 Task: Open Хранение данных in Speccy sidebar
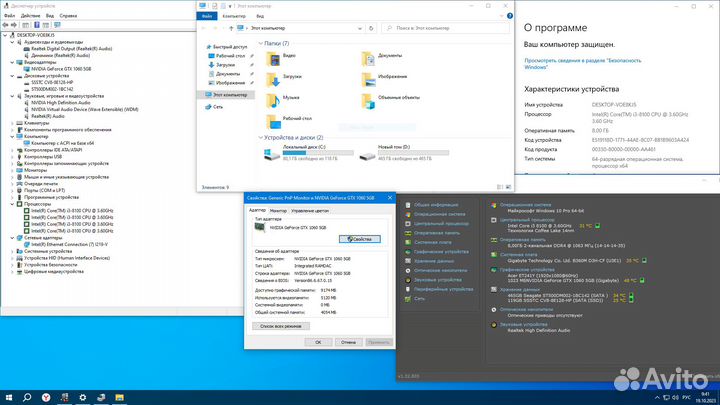coord(433,261)
